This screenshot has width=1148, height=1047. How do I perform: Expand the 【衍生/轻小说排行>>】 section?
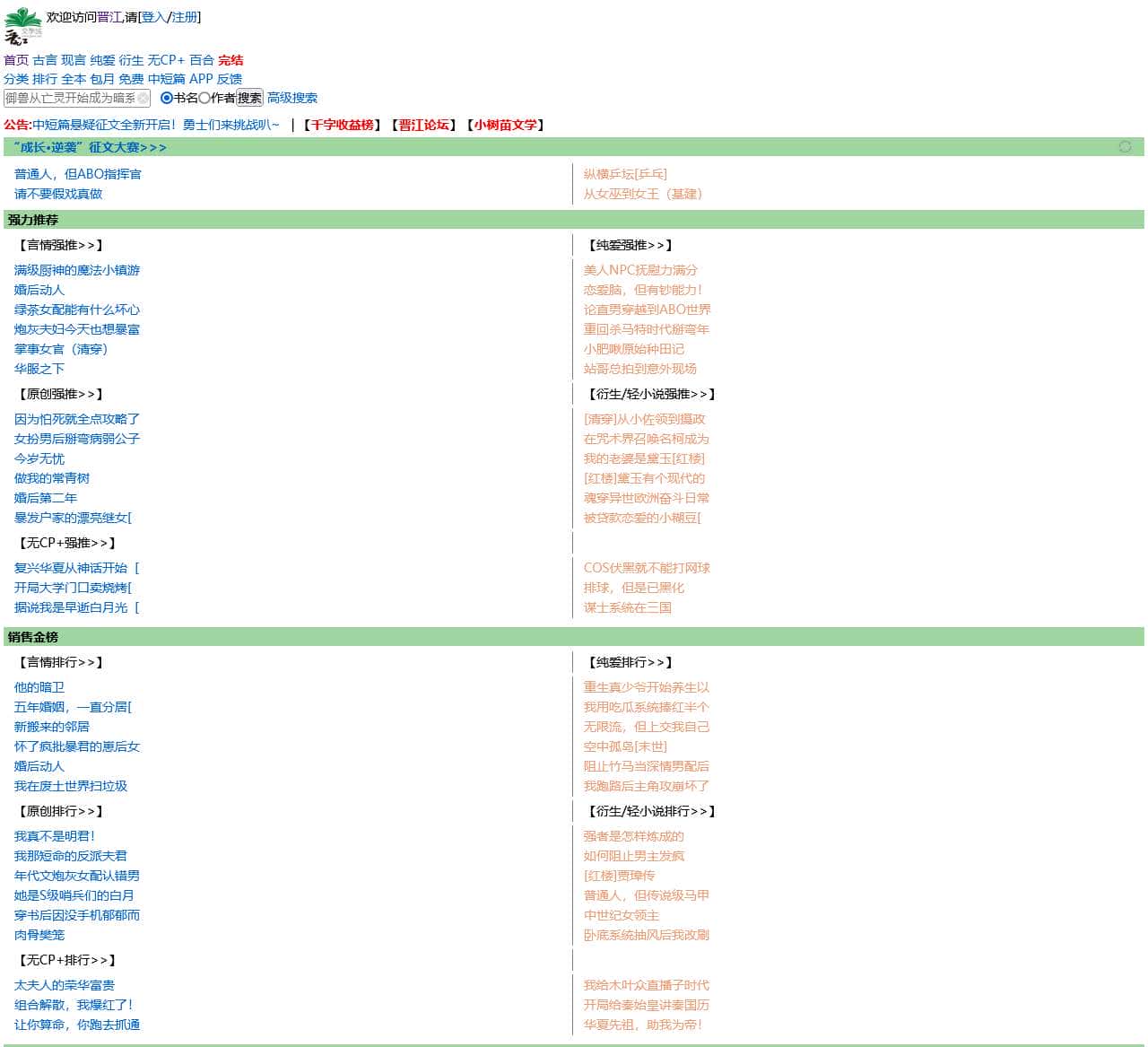(652, 811)
